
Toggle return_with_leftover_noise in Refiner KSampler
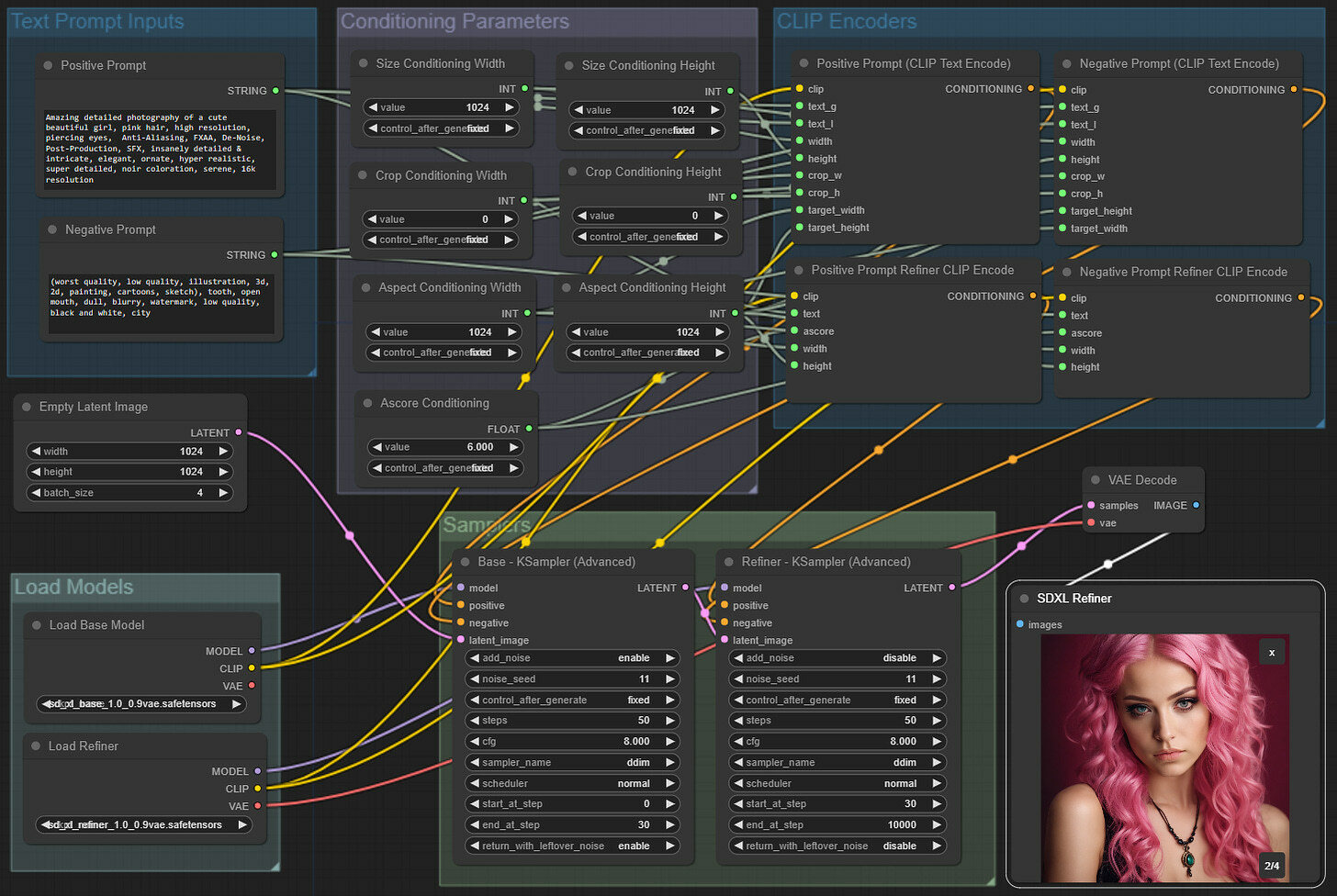[x=837, y=846]
